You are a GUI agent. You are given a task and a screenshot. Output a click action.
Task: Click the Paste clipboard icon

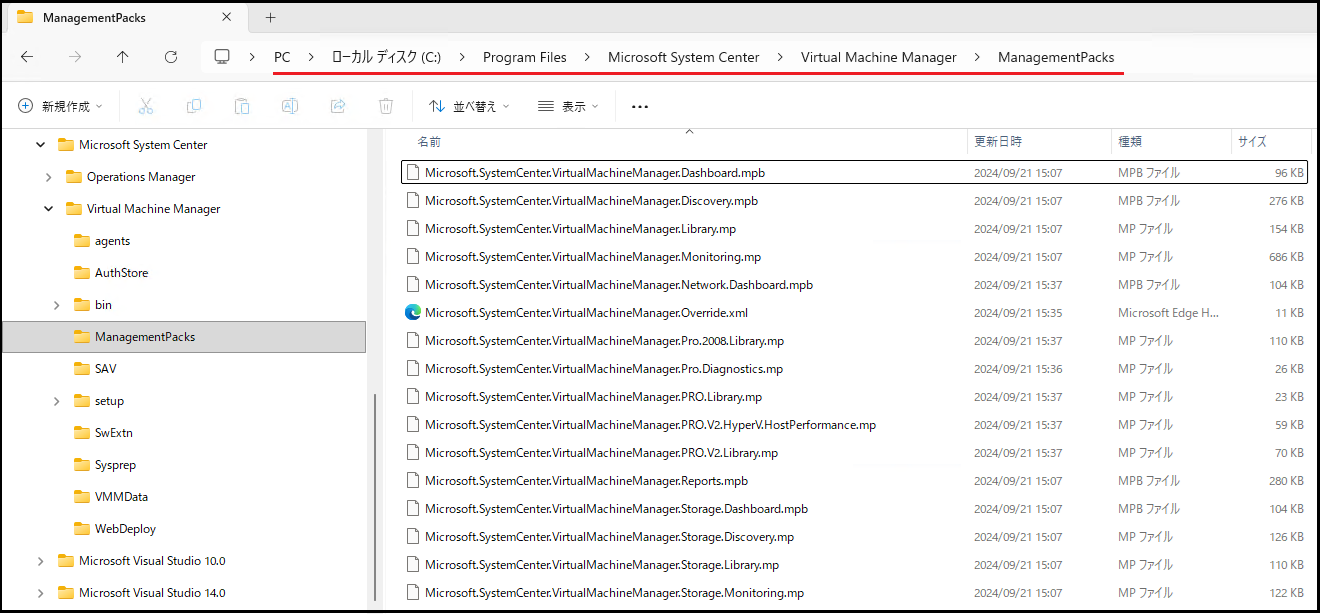tap(242, 106)
